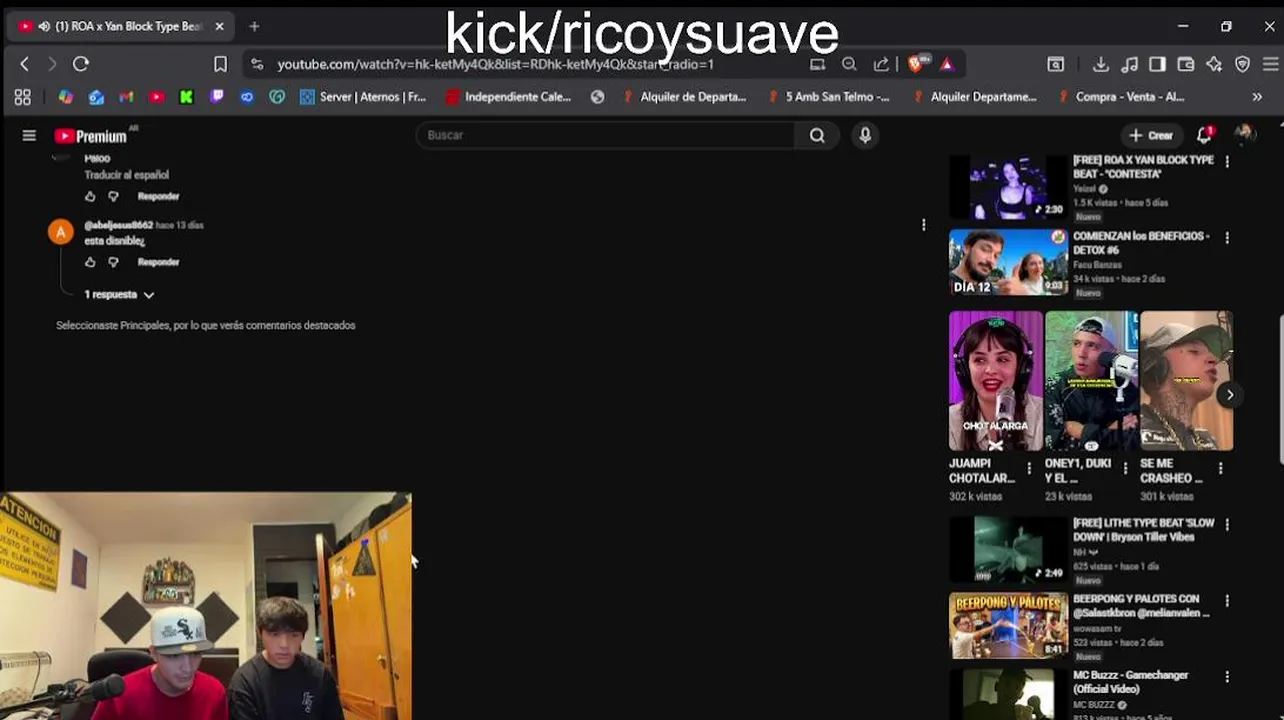This screenshot has height=720, width=1284.
Task: Bookmark this page using the bookmark icon
Action: click(x=220, y=64)
